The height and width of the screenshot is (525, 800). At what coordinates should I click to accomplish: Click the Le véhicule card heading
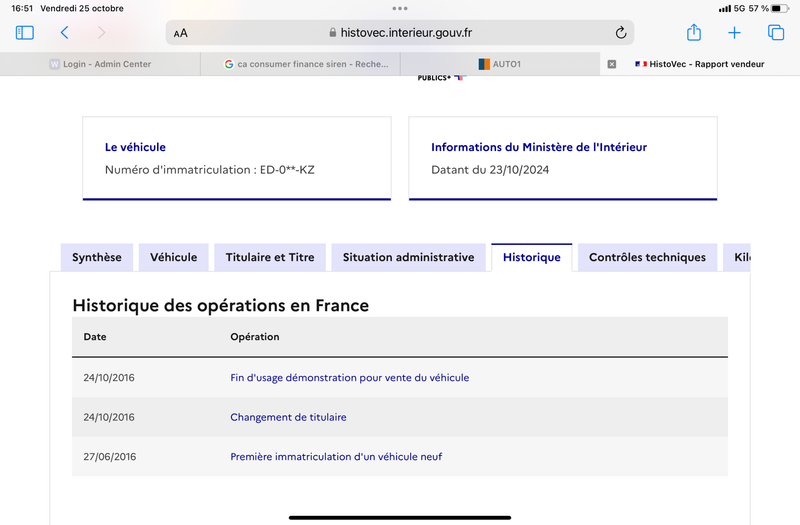(x=135, y=147)
